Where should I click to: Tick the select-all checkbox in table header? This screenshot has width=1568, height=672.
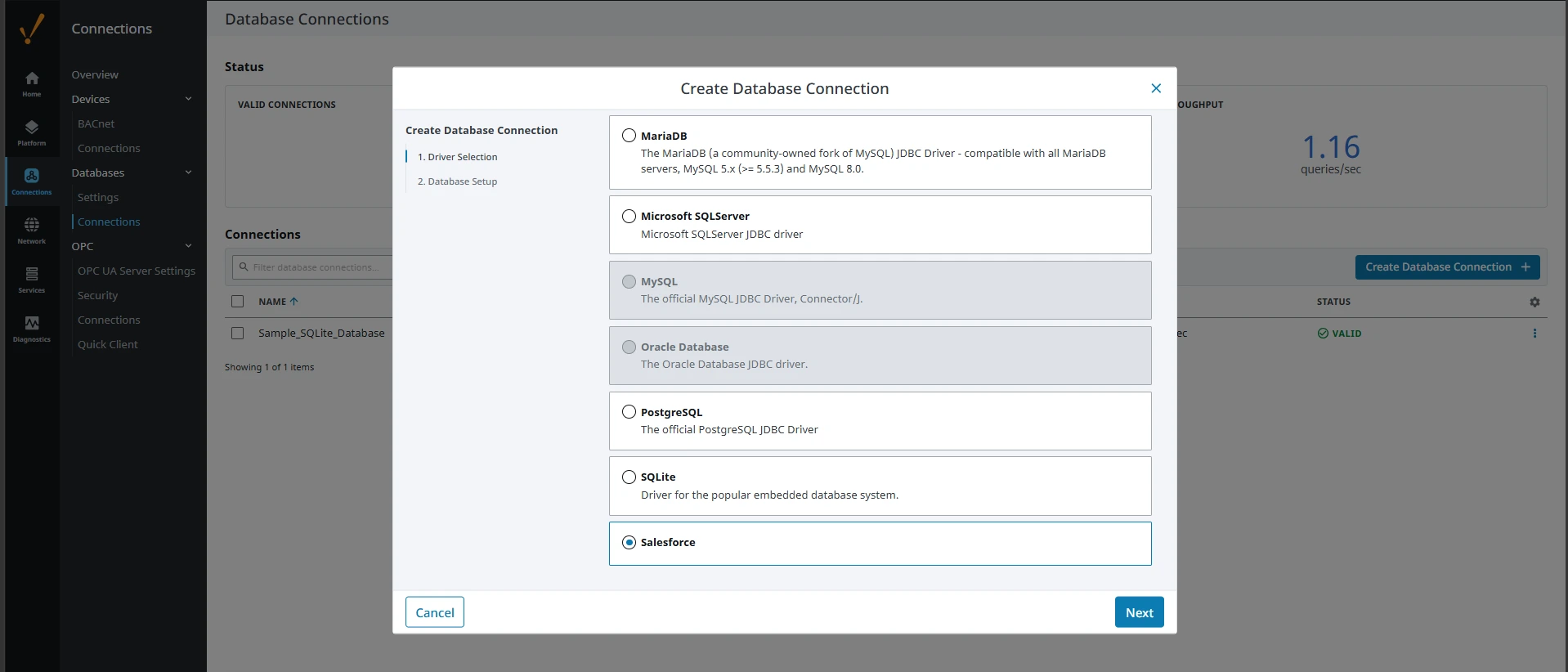pyautogui.click(x=238, y=302)
